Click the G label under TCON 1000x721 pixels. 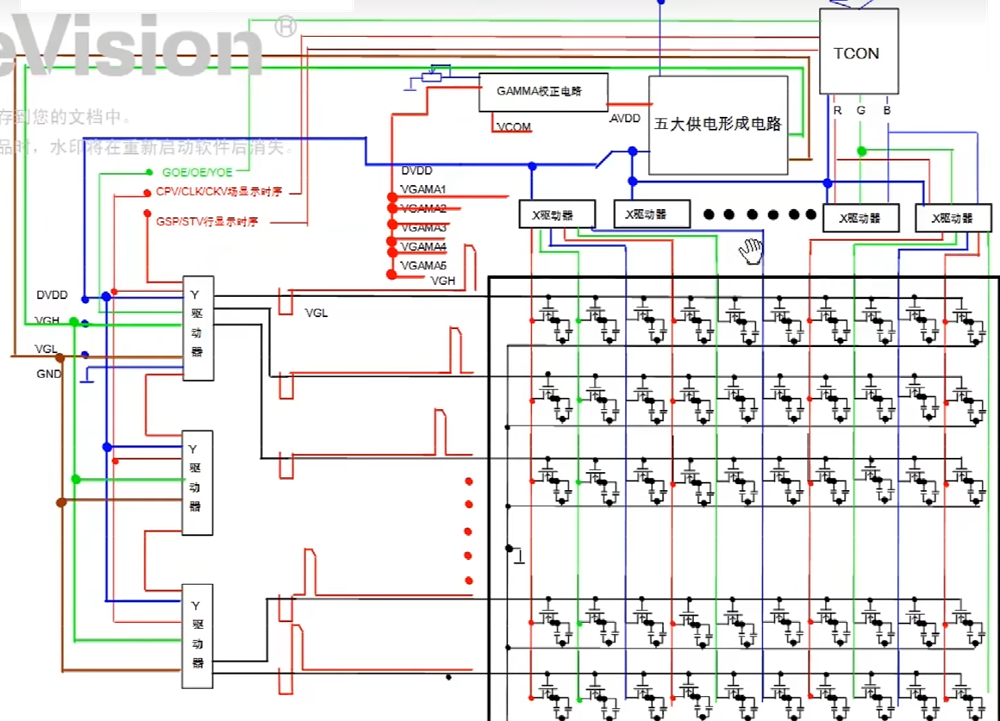point(861,110)
